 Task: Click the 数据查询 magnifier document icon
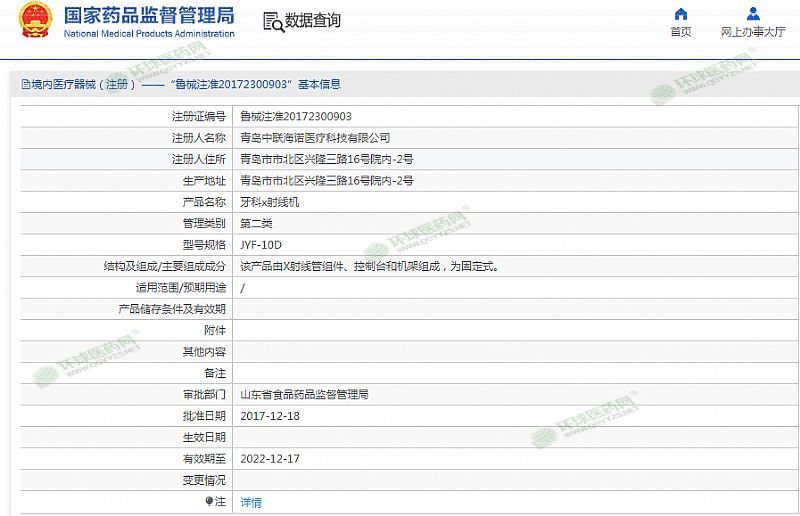[273, 21]
